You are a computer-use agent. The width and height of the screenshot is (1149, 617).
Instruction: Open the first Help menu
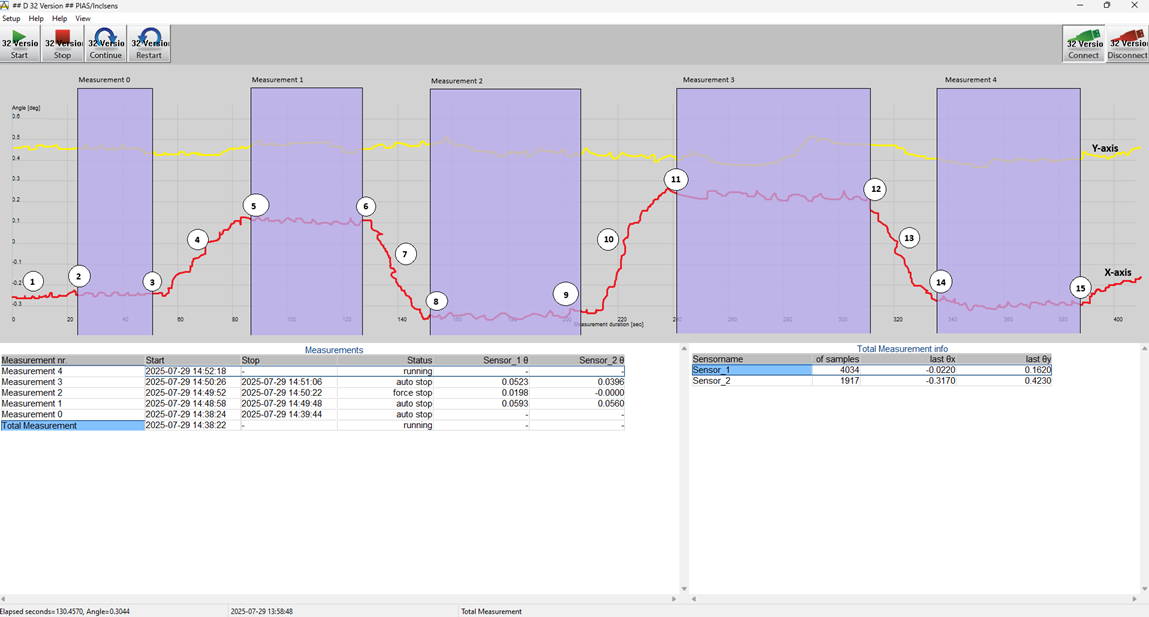[x=36, y=18]
